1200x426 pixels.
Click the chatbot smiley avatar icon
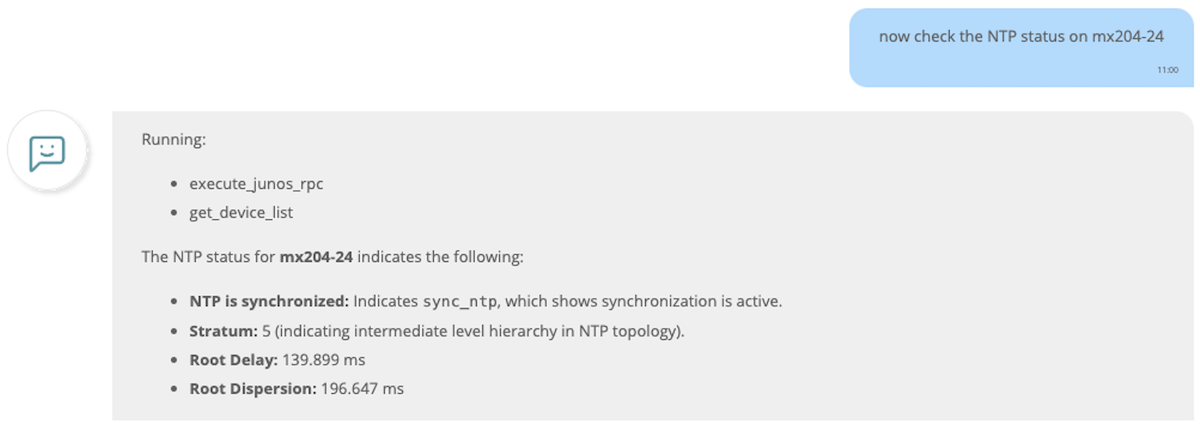[47, 152]
